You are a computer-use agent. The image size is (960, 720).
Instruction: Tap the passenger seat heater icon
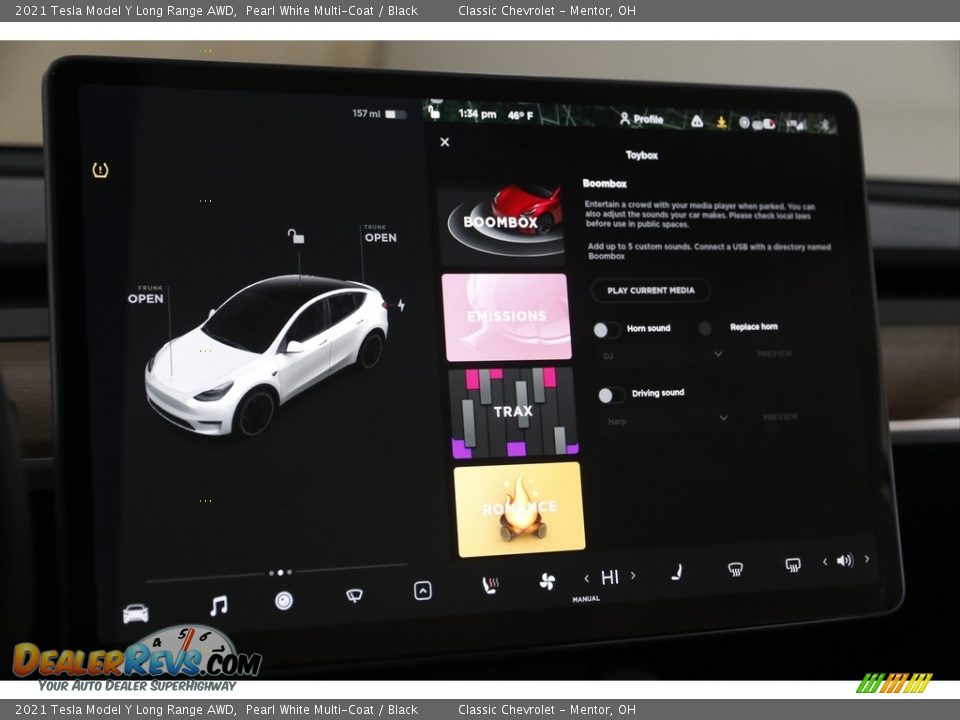677,572
